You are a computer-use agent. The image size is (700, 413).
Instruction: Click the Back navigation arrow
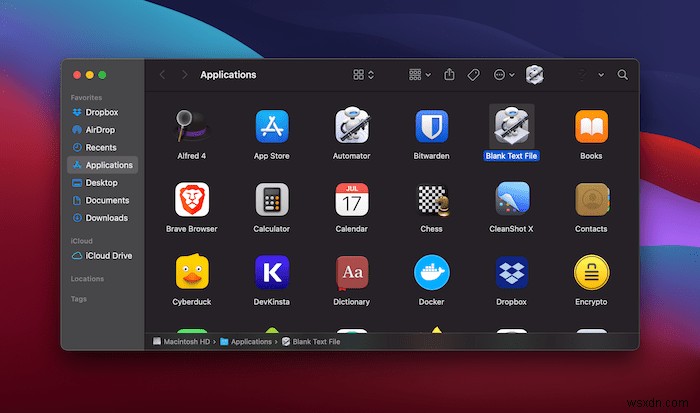(x=162, y=75)
